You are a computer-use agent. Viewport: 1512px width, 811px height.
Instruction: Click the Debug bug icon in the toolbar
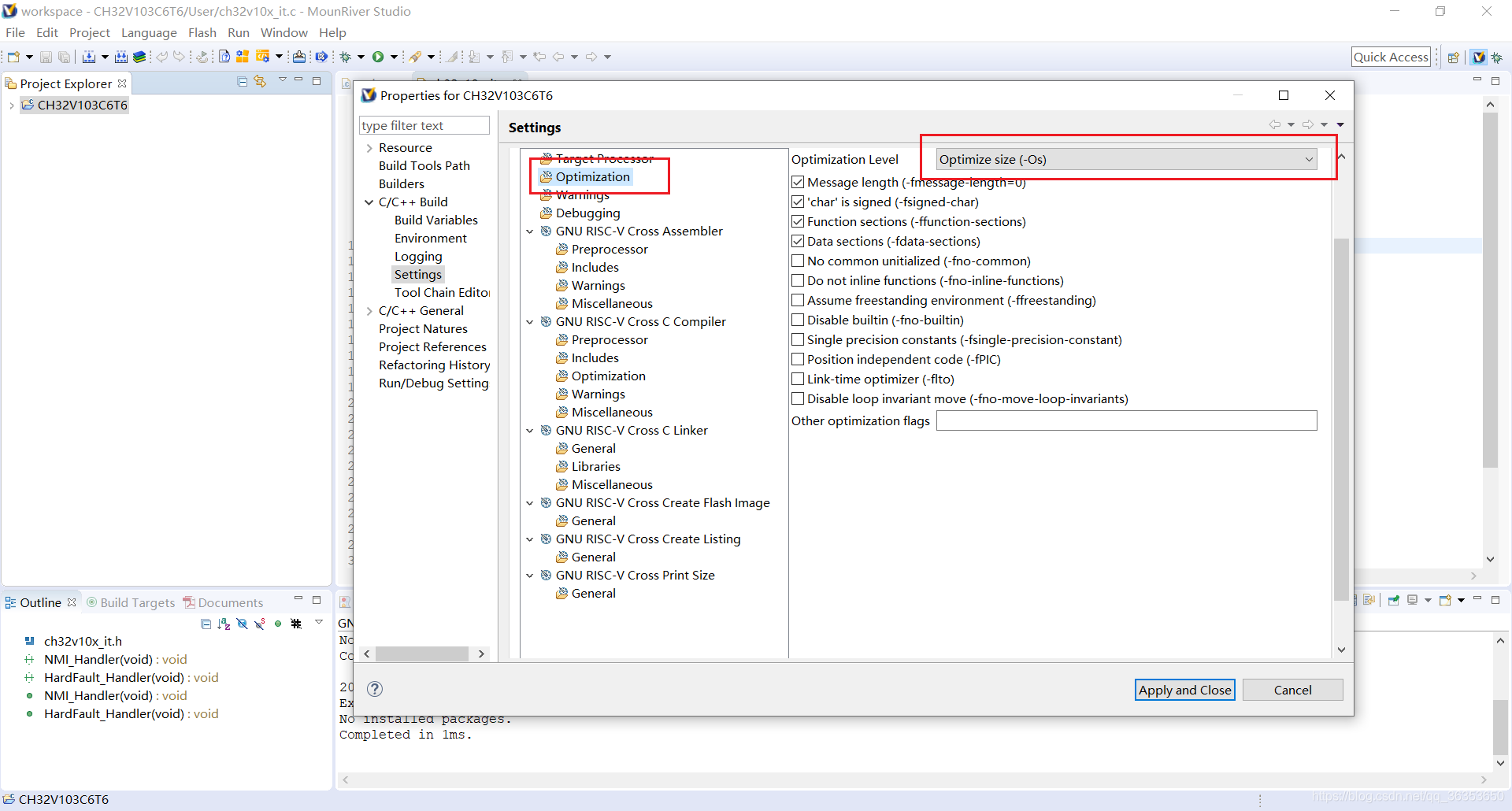pyautogui.click(x=345, y=57)
